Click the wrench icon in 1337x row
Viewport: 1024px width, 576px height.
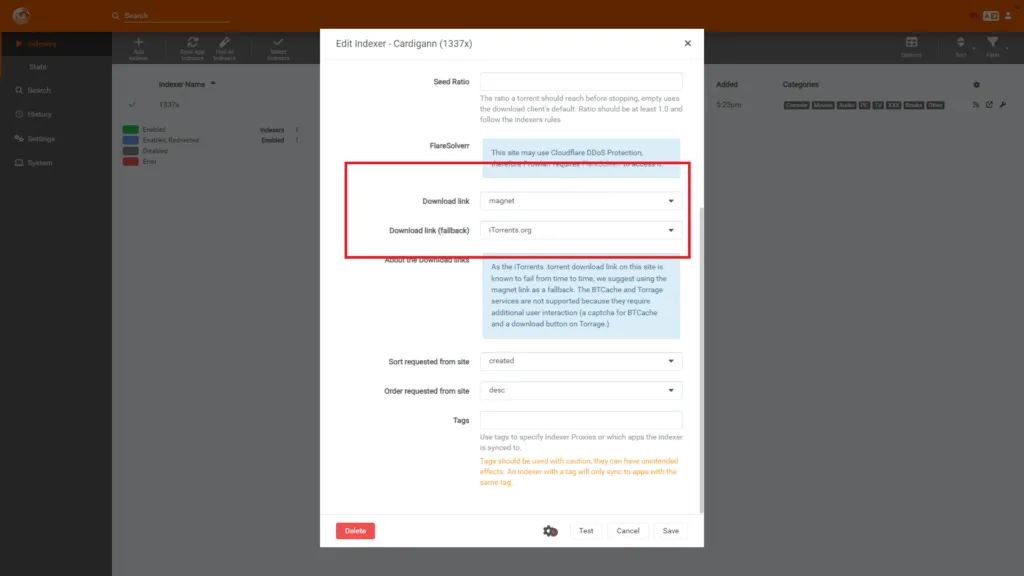(x=1002, y=105)
